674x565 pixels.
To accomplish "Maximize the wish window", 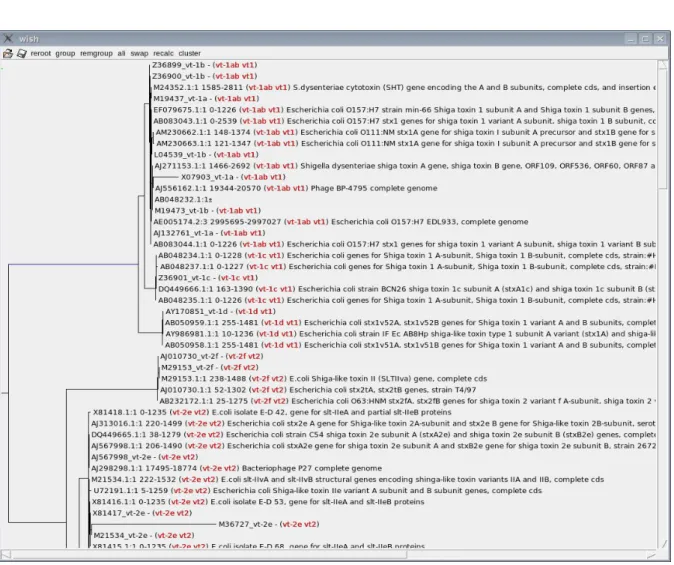I will pyautogui.click(x=645, y=39).
